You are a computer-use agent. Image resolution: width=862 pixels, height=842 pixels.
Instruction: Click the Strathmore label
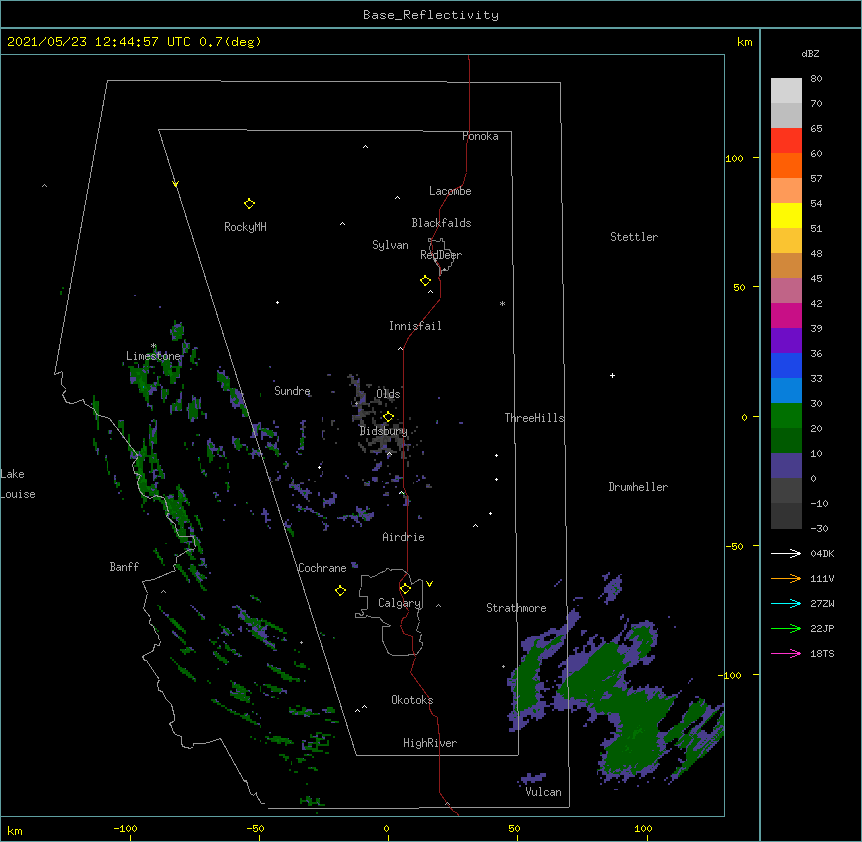(516, 608)
